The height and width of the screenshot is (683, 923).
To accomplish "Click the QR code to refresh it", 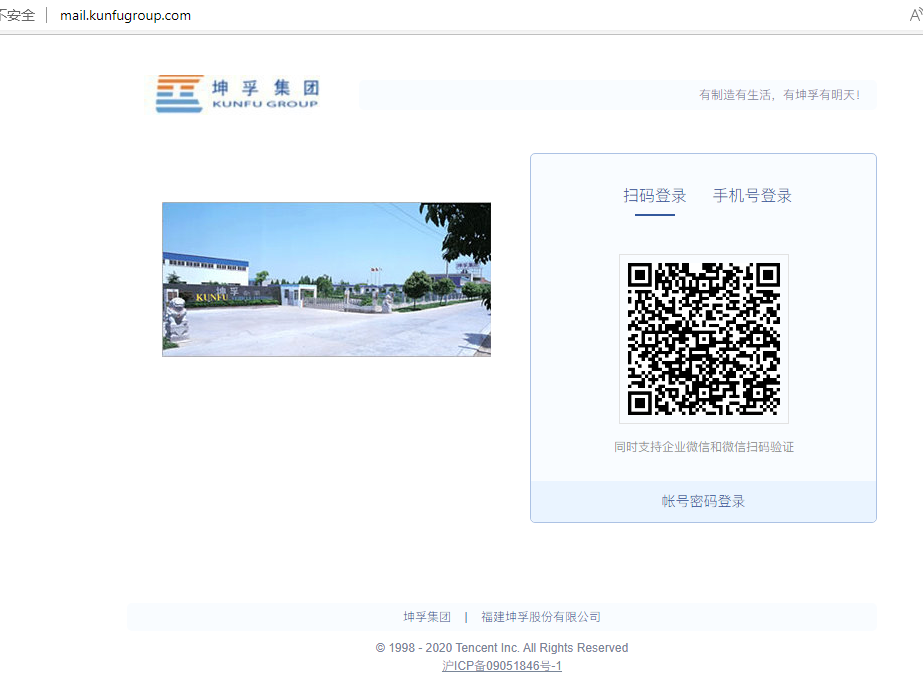I will (x=704, y=338).
